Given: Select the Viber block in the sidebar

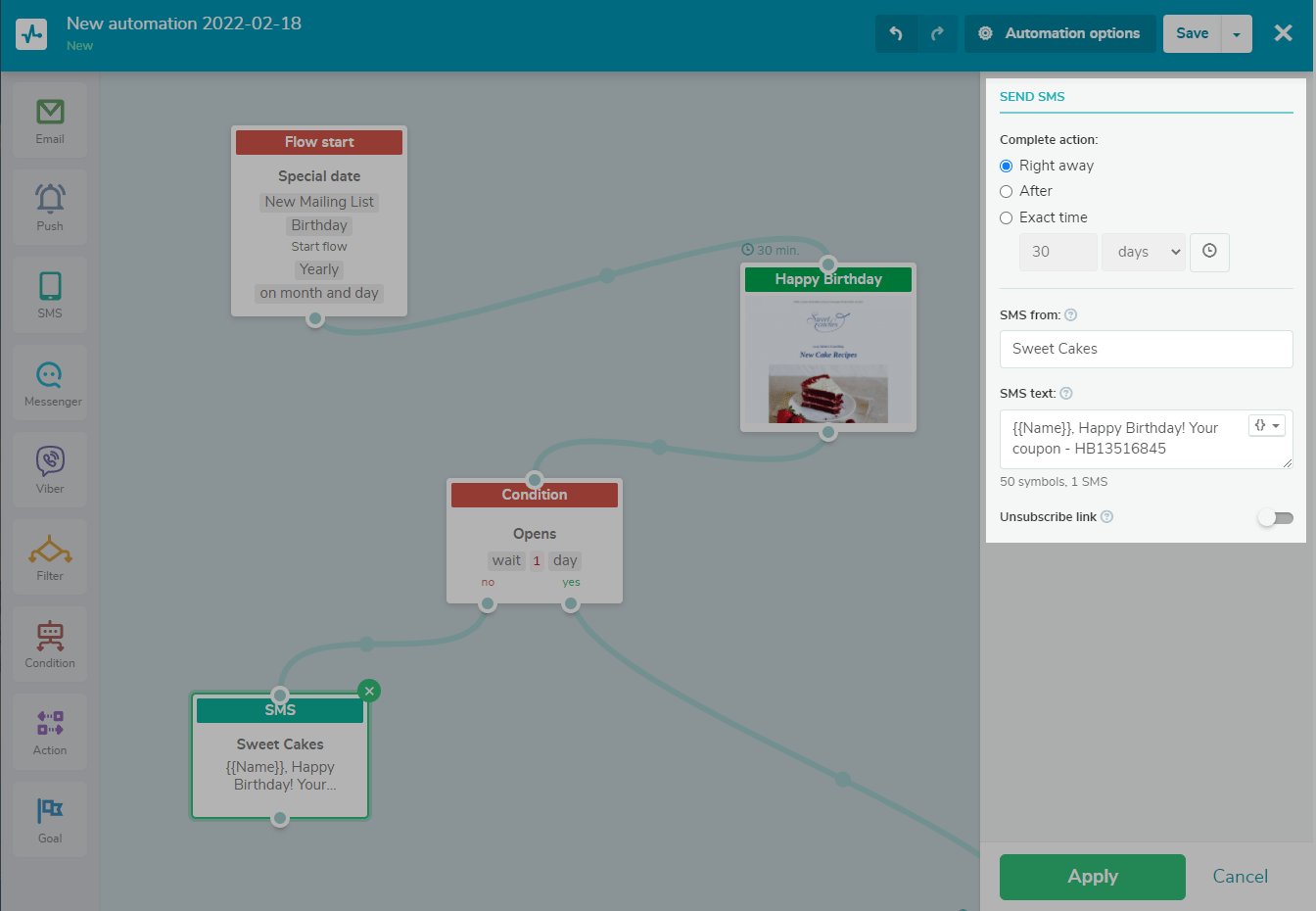Looking at the screenshot, I should (x=49, y=467).
